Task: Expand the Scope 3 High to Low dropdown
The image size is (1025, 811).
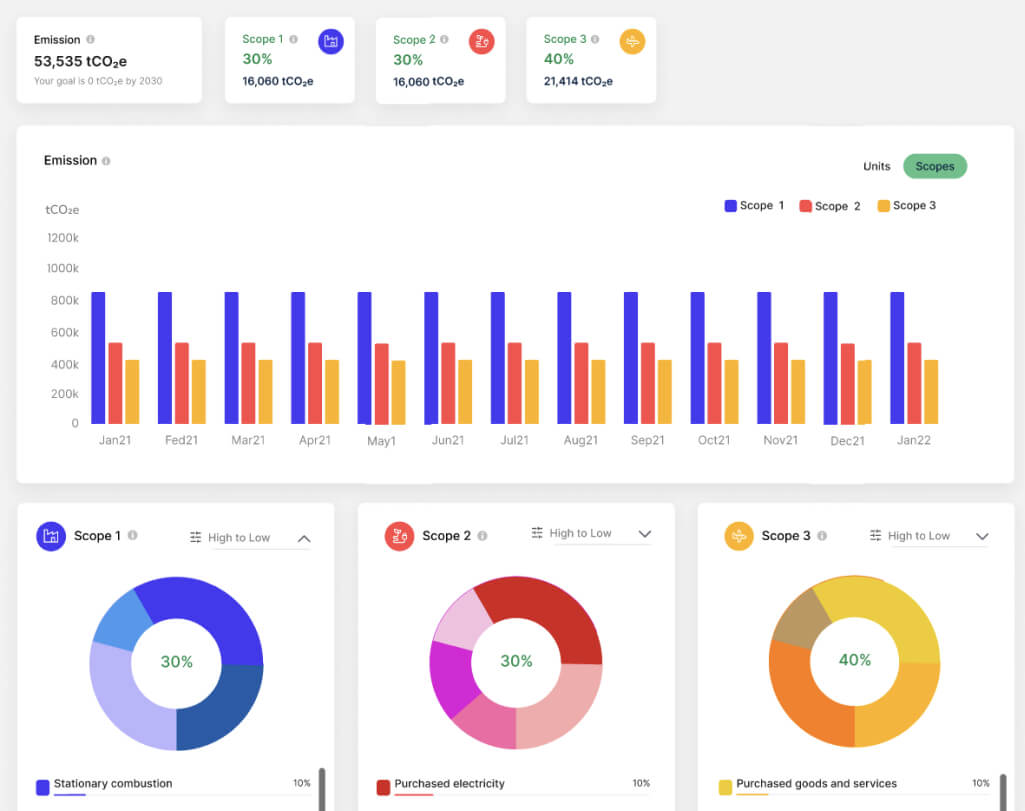Action: tap(982, 537)
